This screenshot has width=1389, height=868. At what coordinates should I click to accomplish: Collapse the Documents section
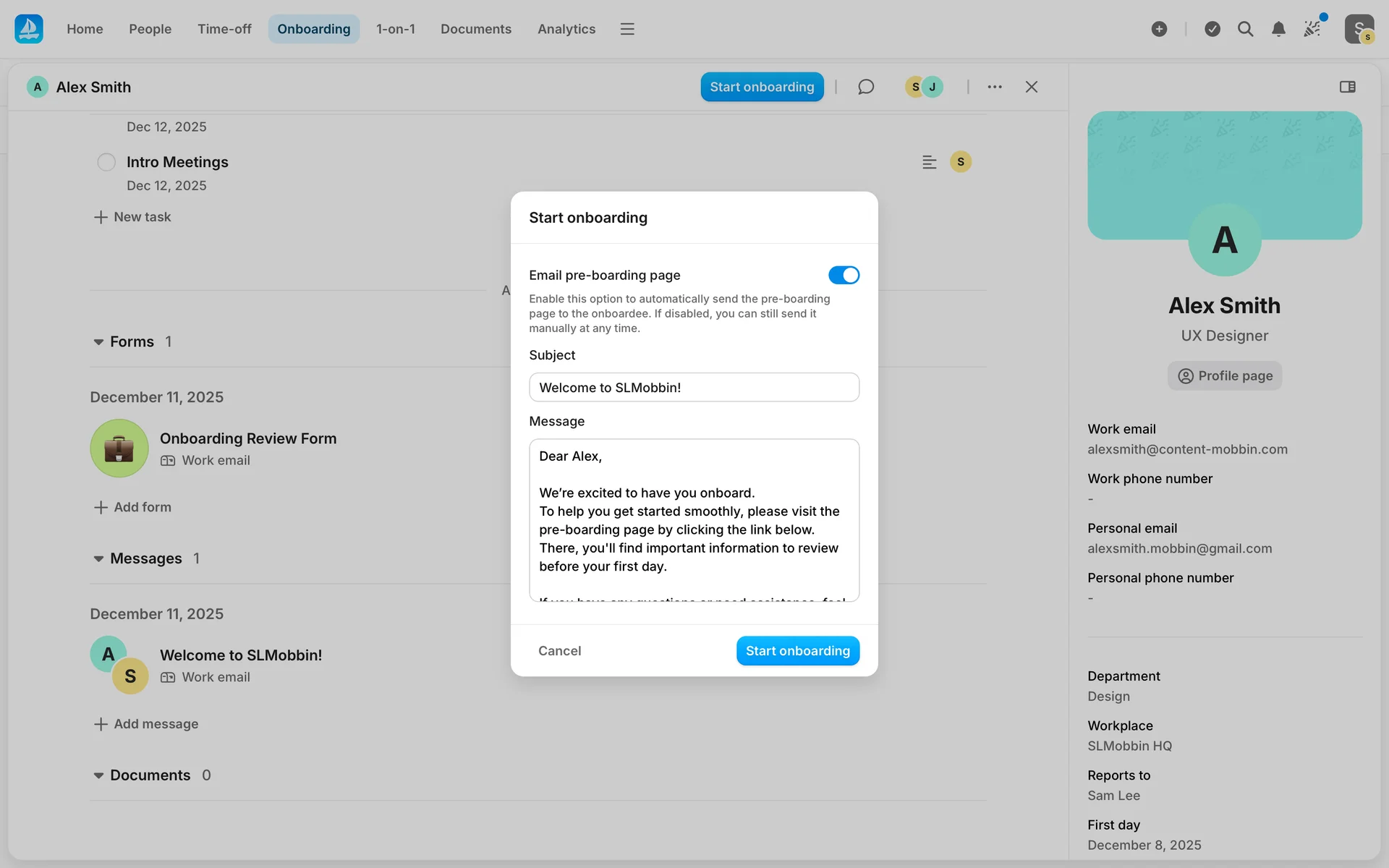(98, 775)
